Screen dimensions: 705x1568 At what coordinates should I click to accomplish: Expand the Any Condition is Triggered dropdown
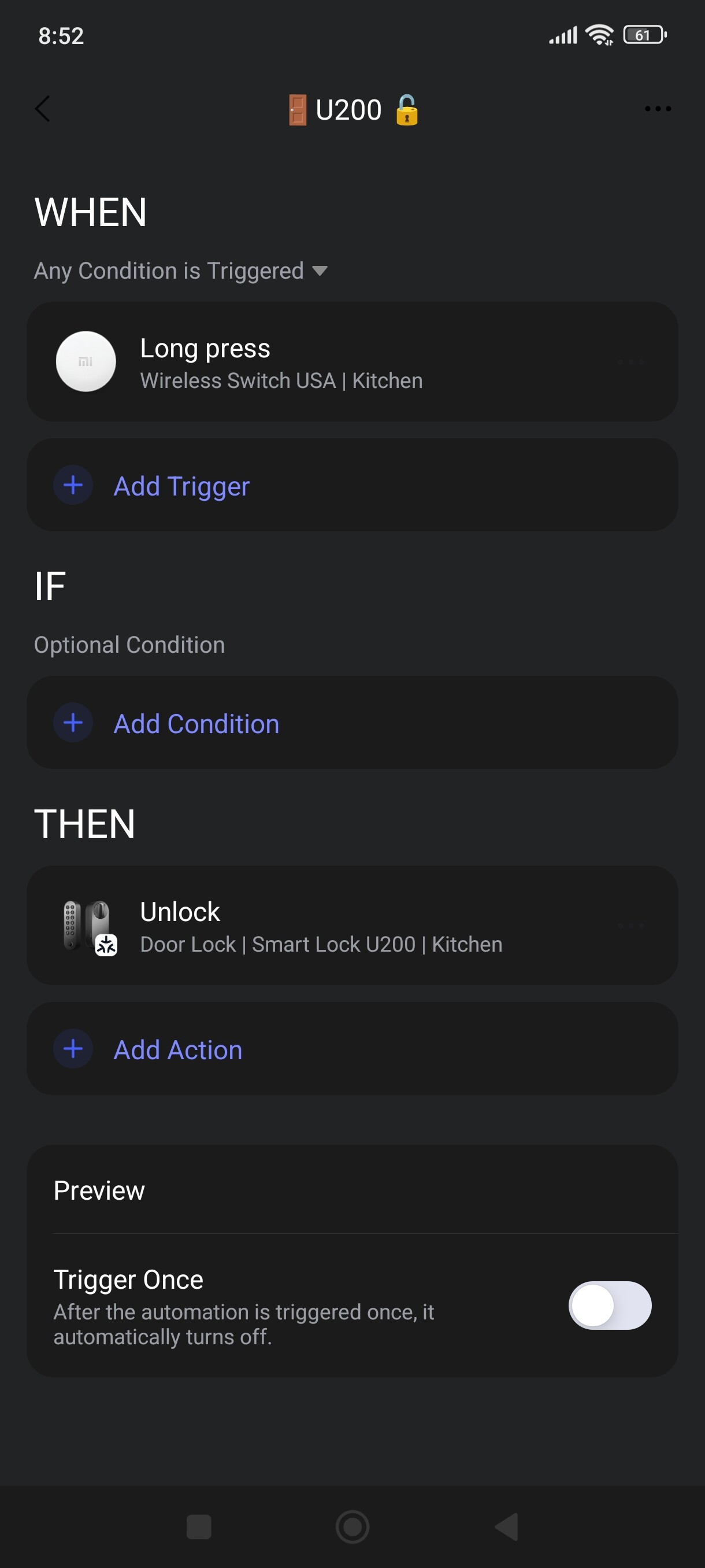pos(169,271)
